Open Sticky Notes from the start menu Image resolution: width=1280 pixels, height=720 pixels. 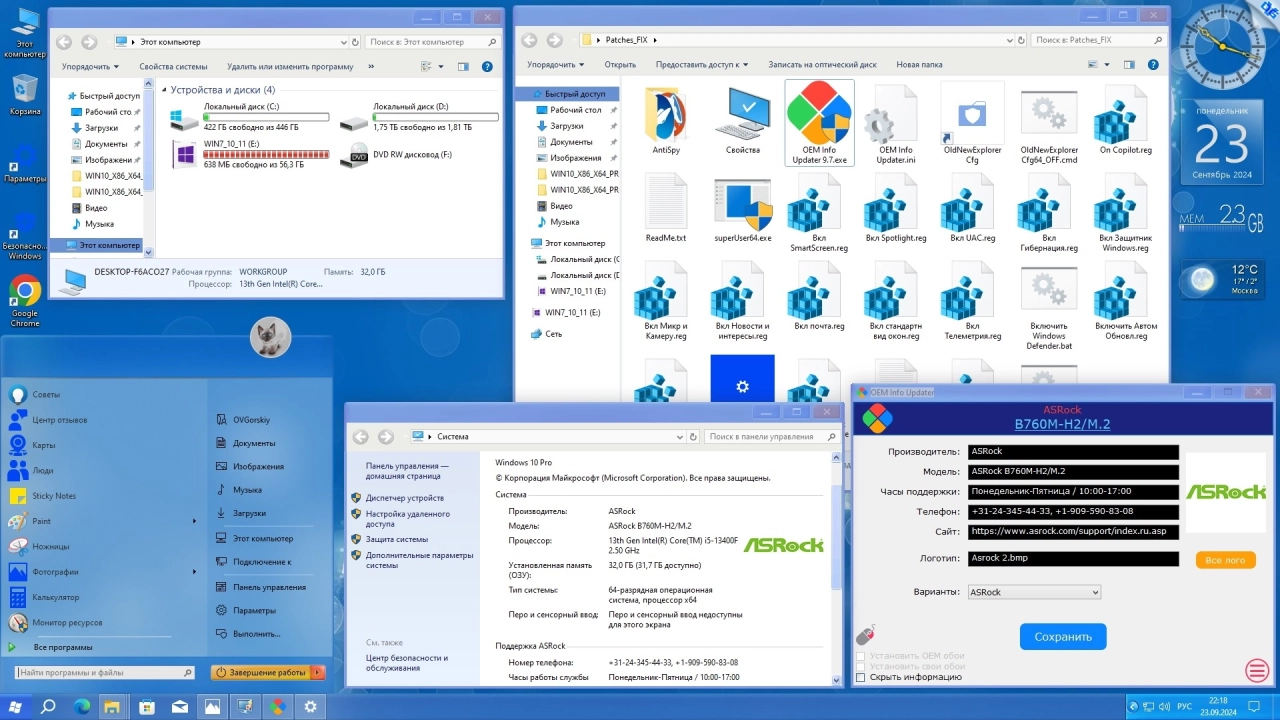coord(53,495)
